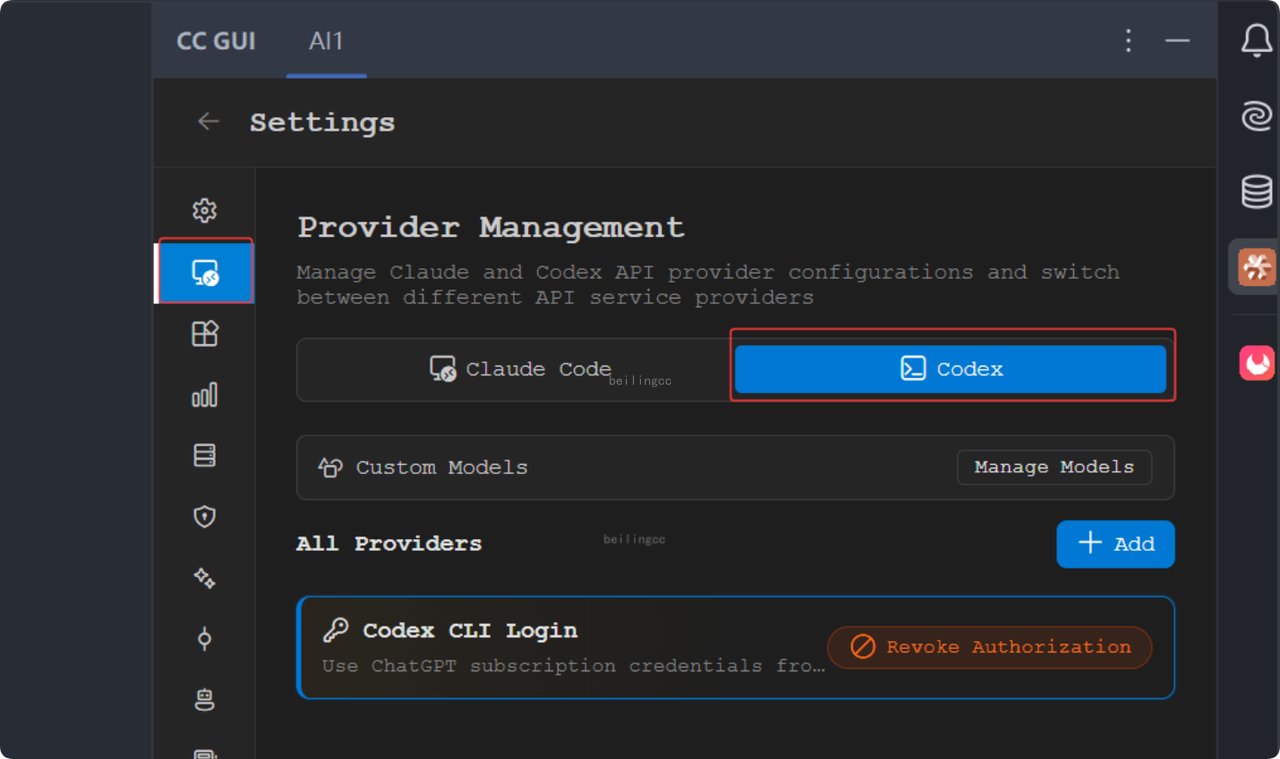Open the spiral tool window icon
Viewport: 1280px width, 759px height.
1257,116
